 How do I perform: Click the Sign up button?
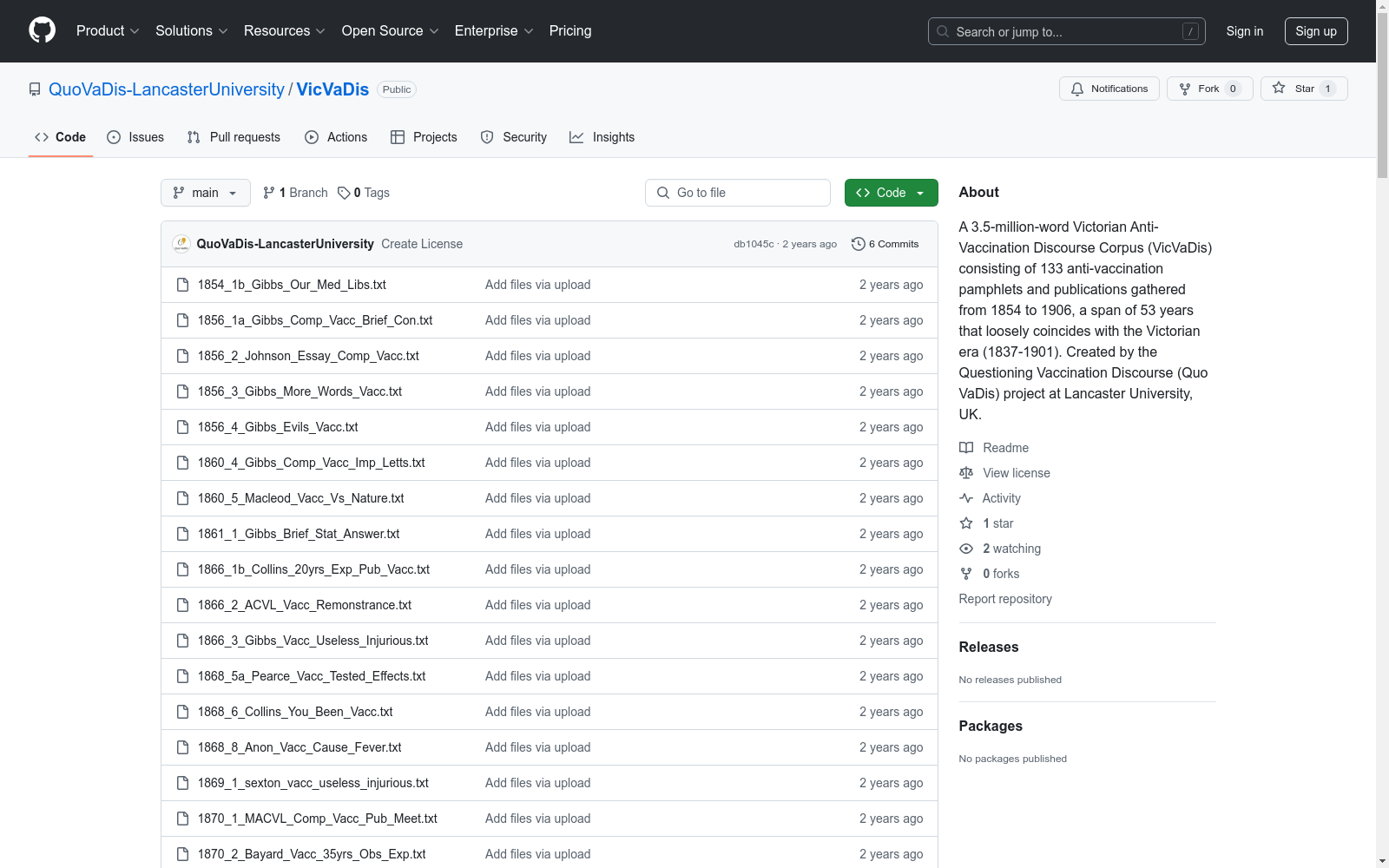coord(1316,31)
